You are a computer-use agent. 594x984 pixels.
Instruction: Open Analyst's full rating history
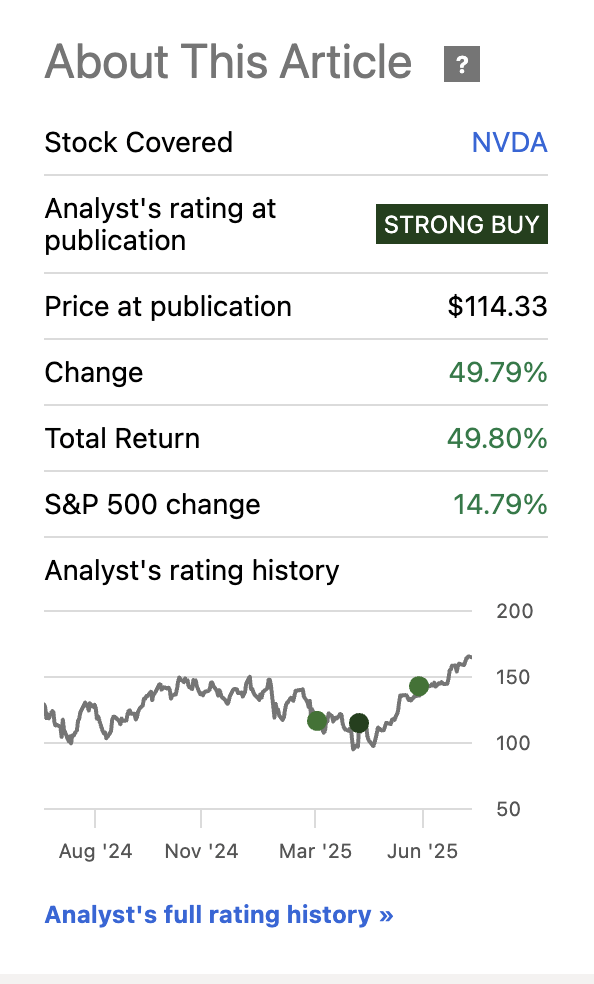[x=218, y=914]
